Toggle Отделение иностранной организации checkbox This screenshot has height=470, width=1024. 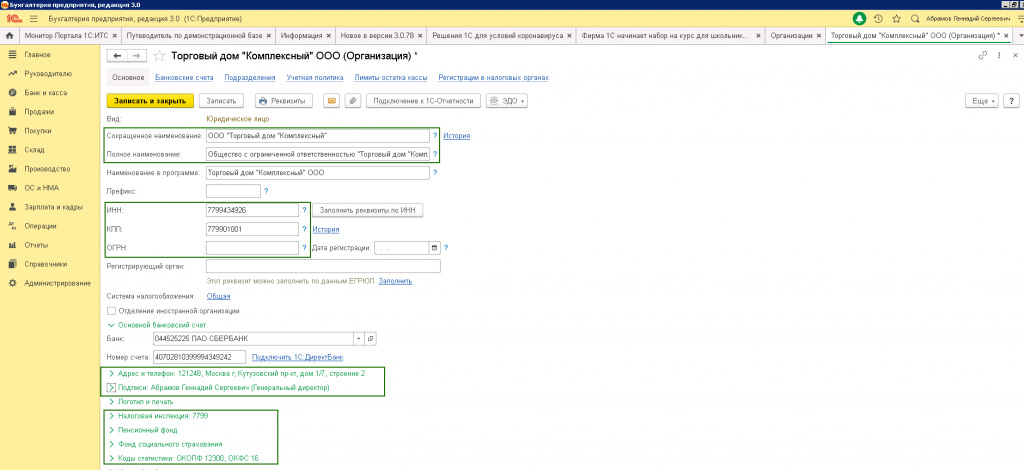110,310
